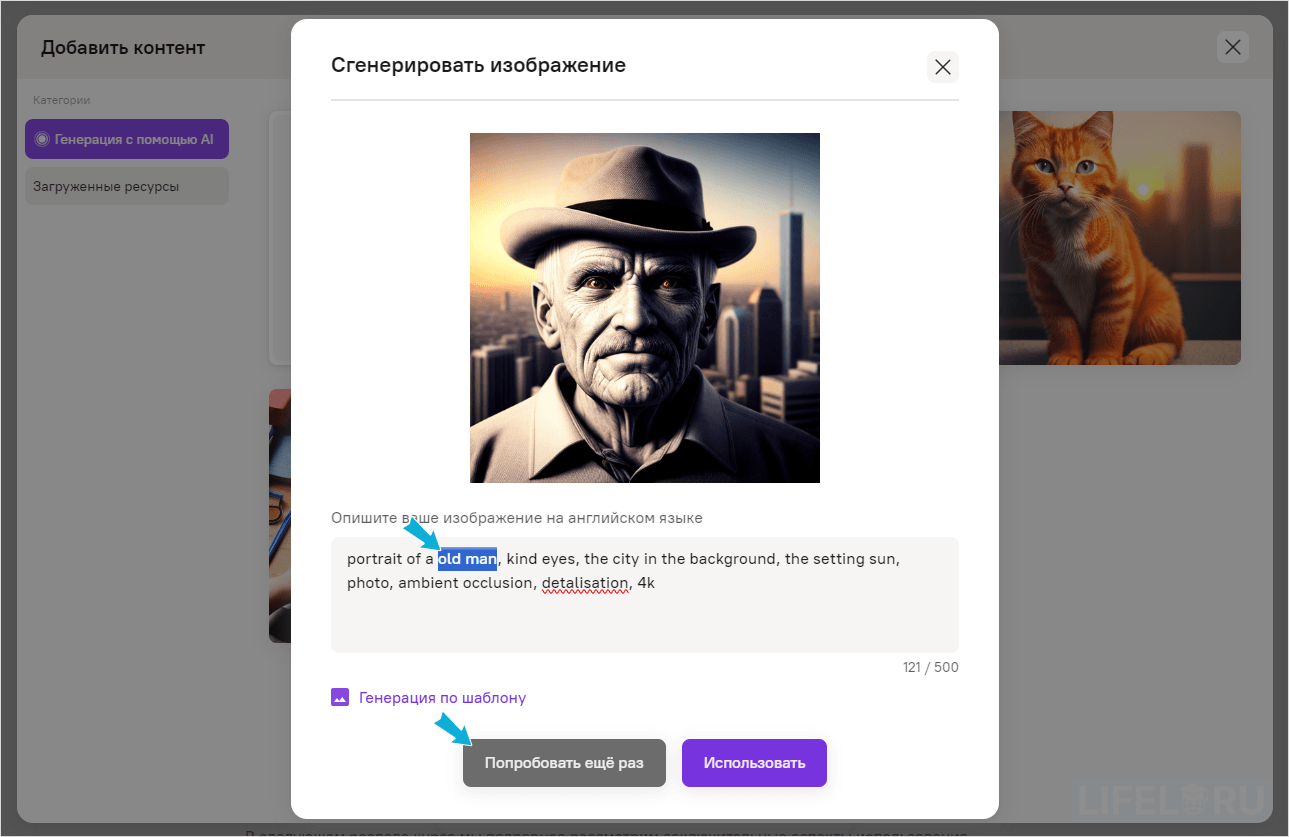
Task: Click the AI generation radial icon
Action: (x=41, y=140)
